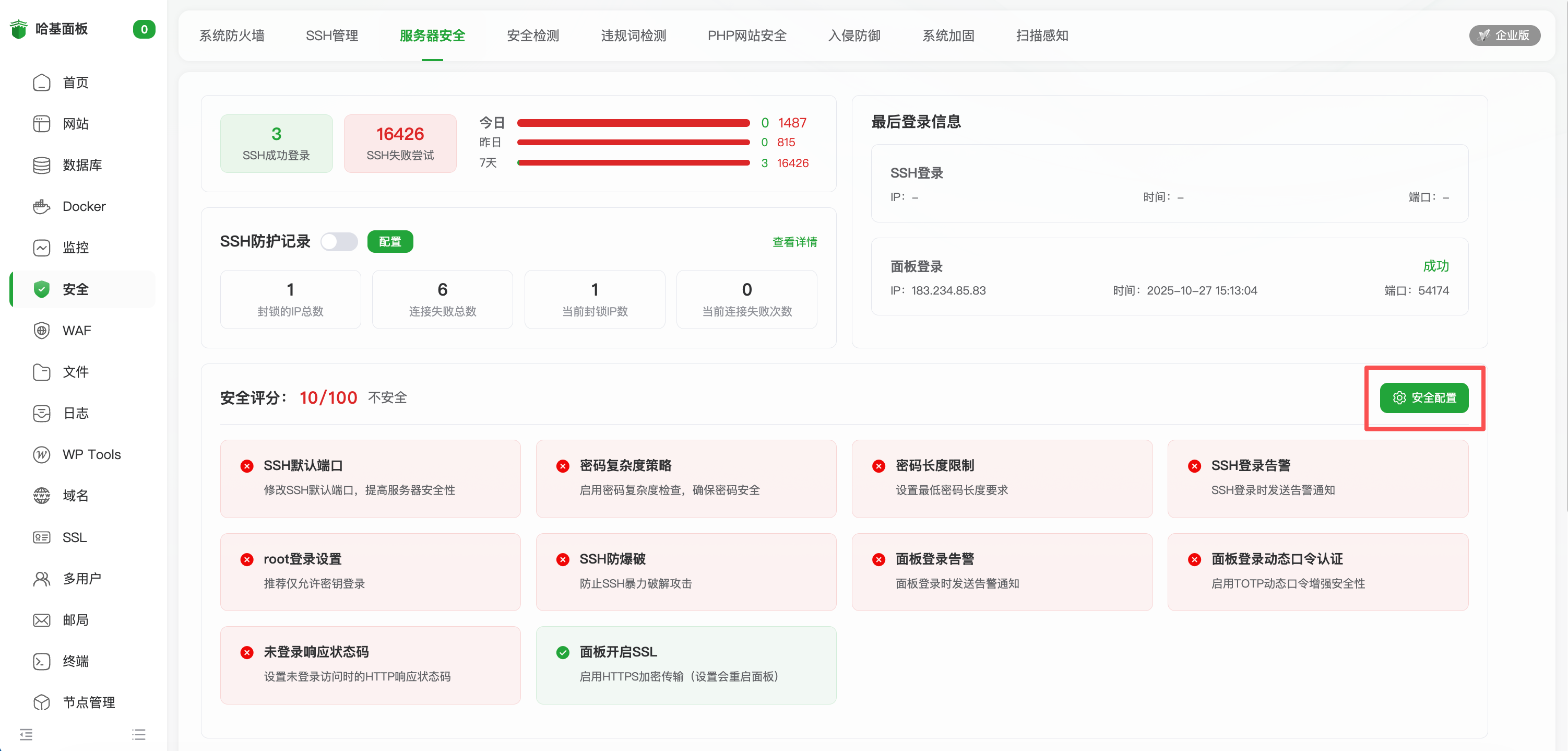Launch the 终端 terminal section
Screen dimensions: 1568x751
76,661
